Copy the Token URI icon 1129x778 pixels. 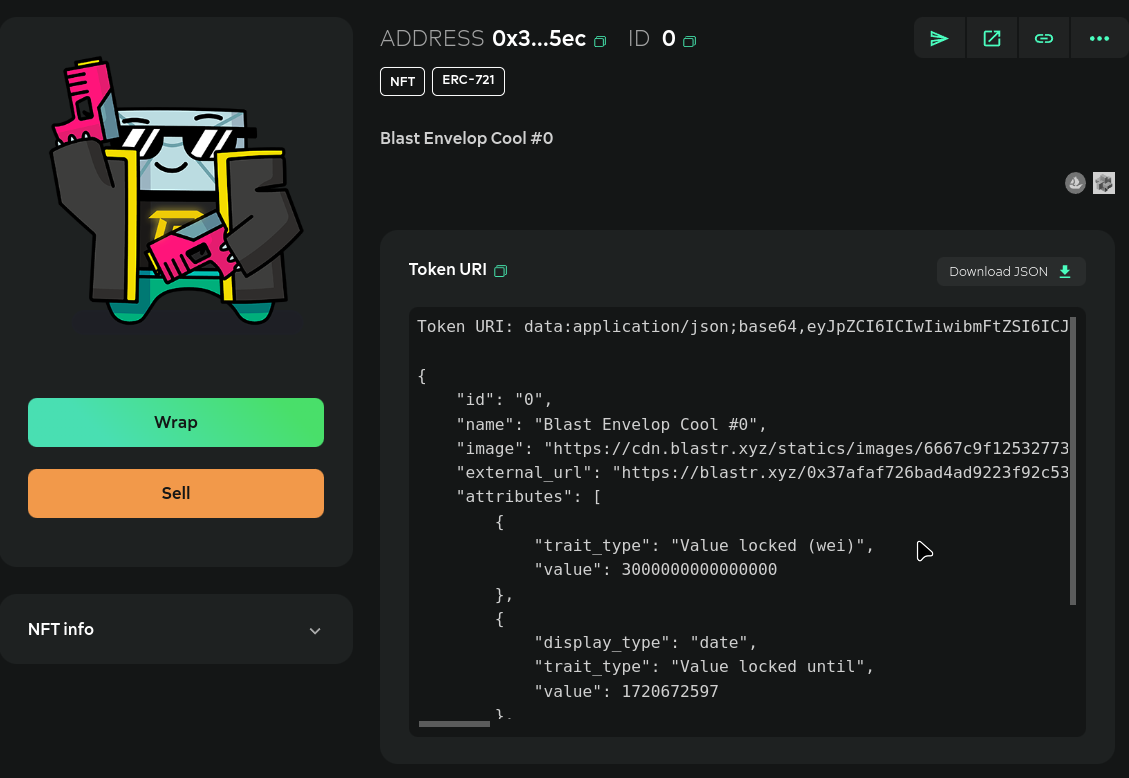point(500,271)
